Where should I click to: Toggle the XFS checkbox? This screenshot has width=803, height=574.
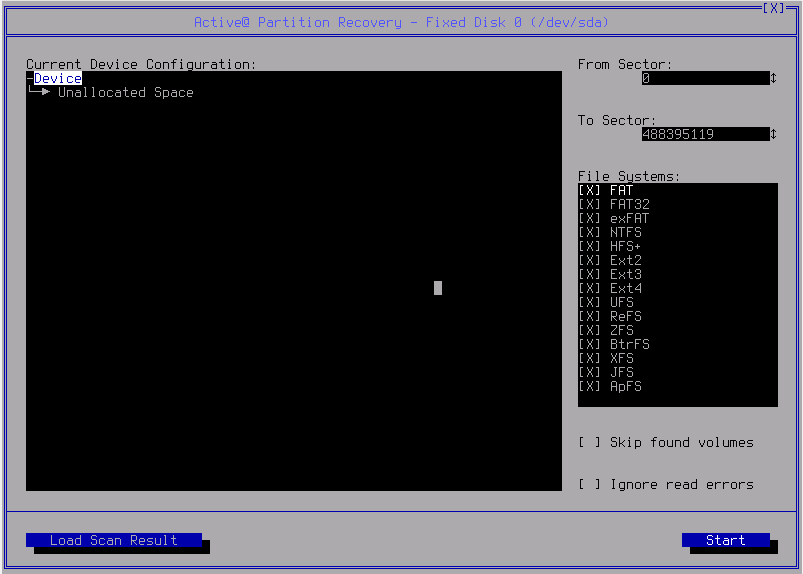(x=589, y=358)
